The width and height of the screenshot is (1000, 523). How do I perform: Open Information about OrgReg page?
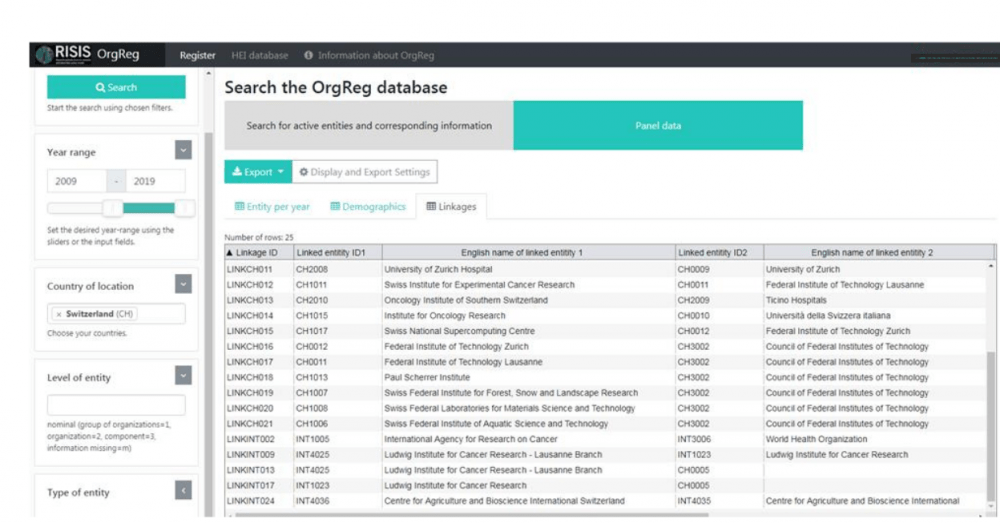376,55
